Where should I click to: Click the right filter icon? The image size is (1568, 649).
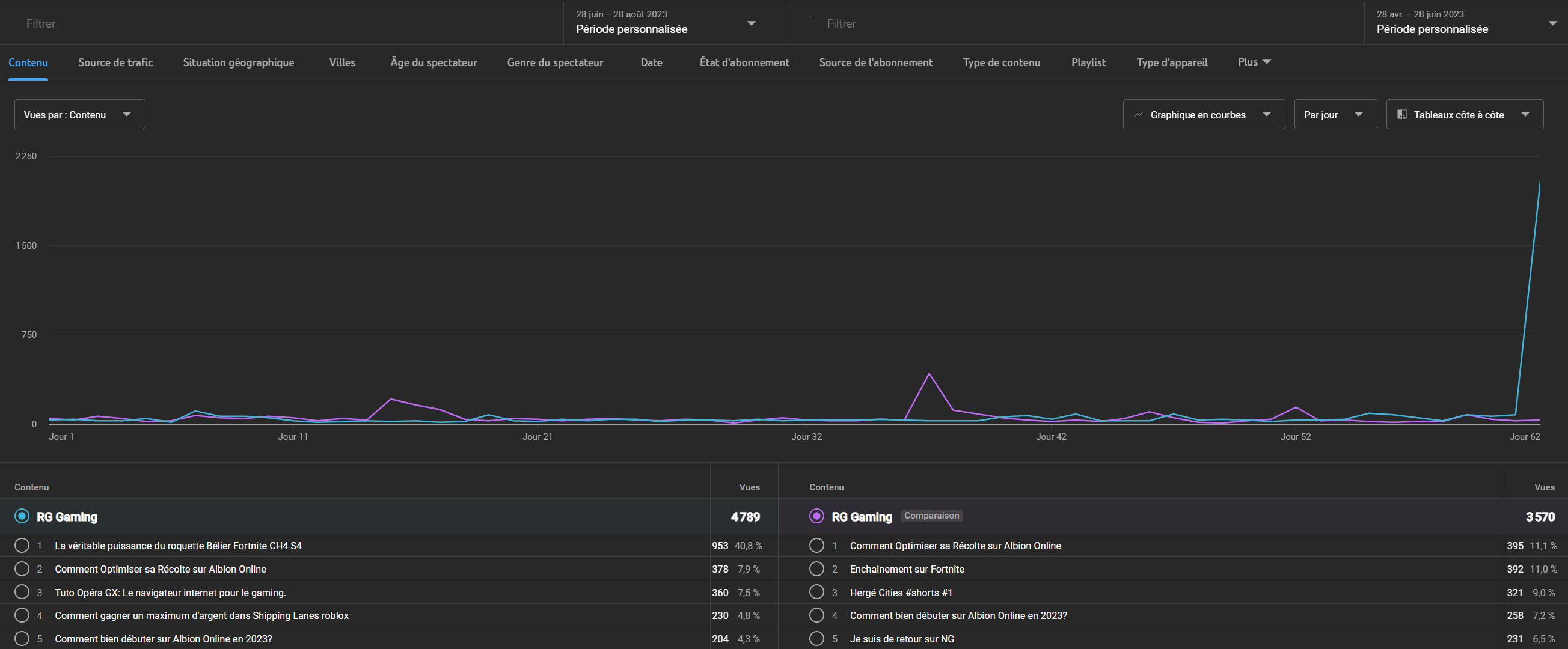[x=812, y=17]
